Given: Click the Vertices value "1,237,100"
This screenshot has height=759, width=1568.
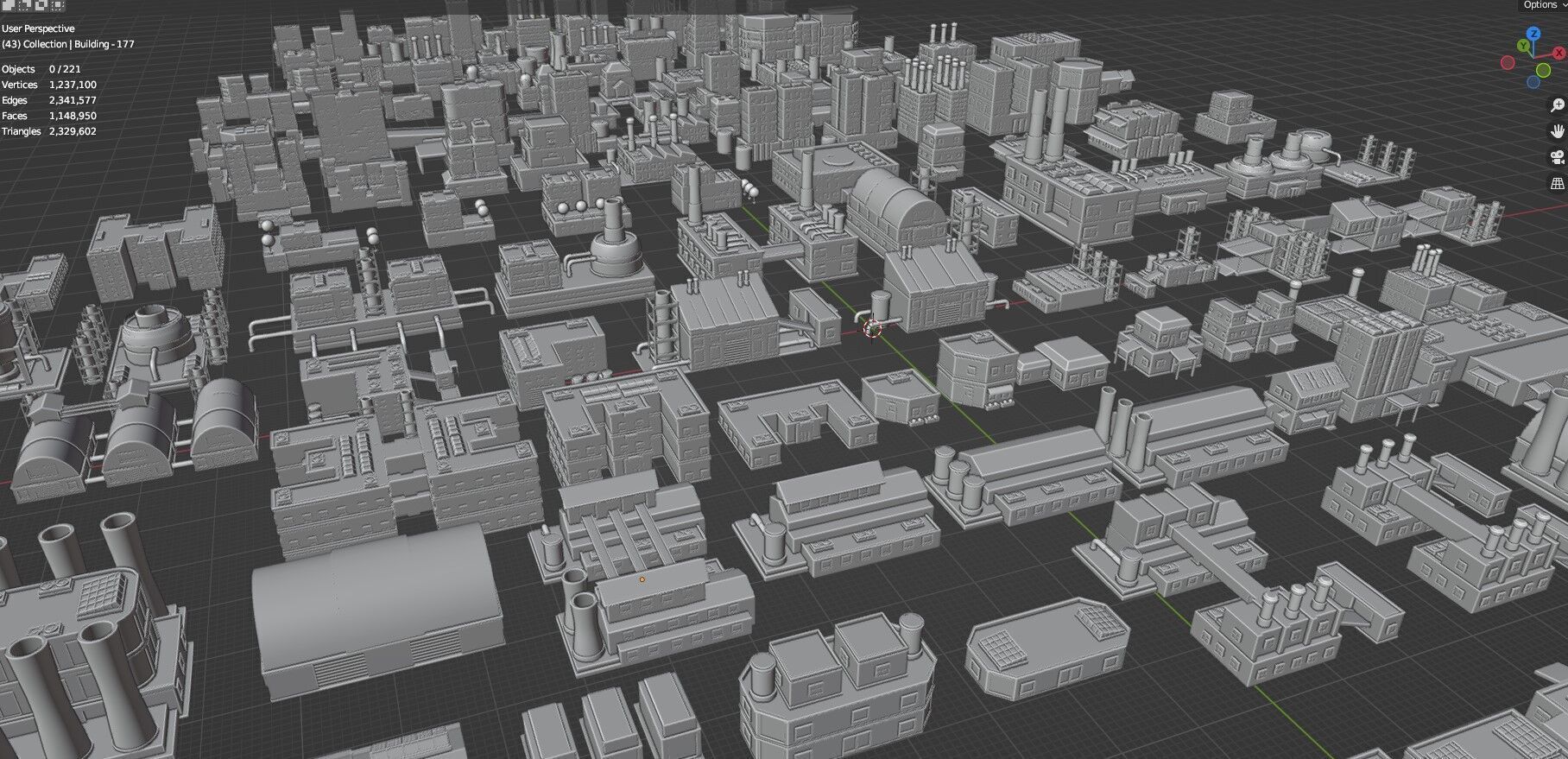Looking at the screenshot, I should click(73, 85).
